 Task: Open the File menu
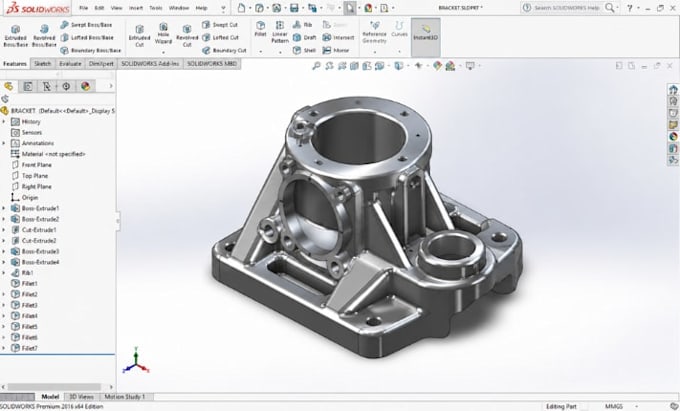84,8
